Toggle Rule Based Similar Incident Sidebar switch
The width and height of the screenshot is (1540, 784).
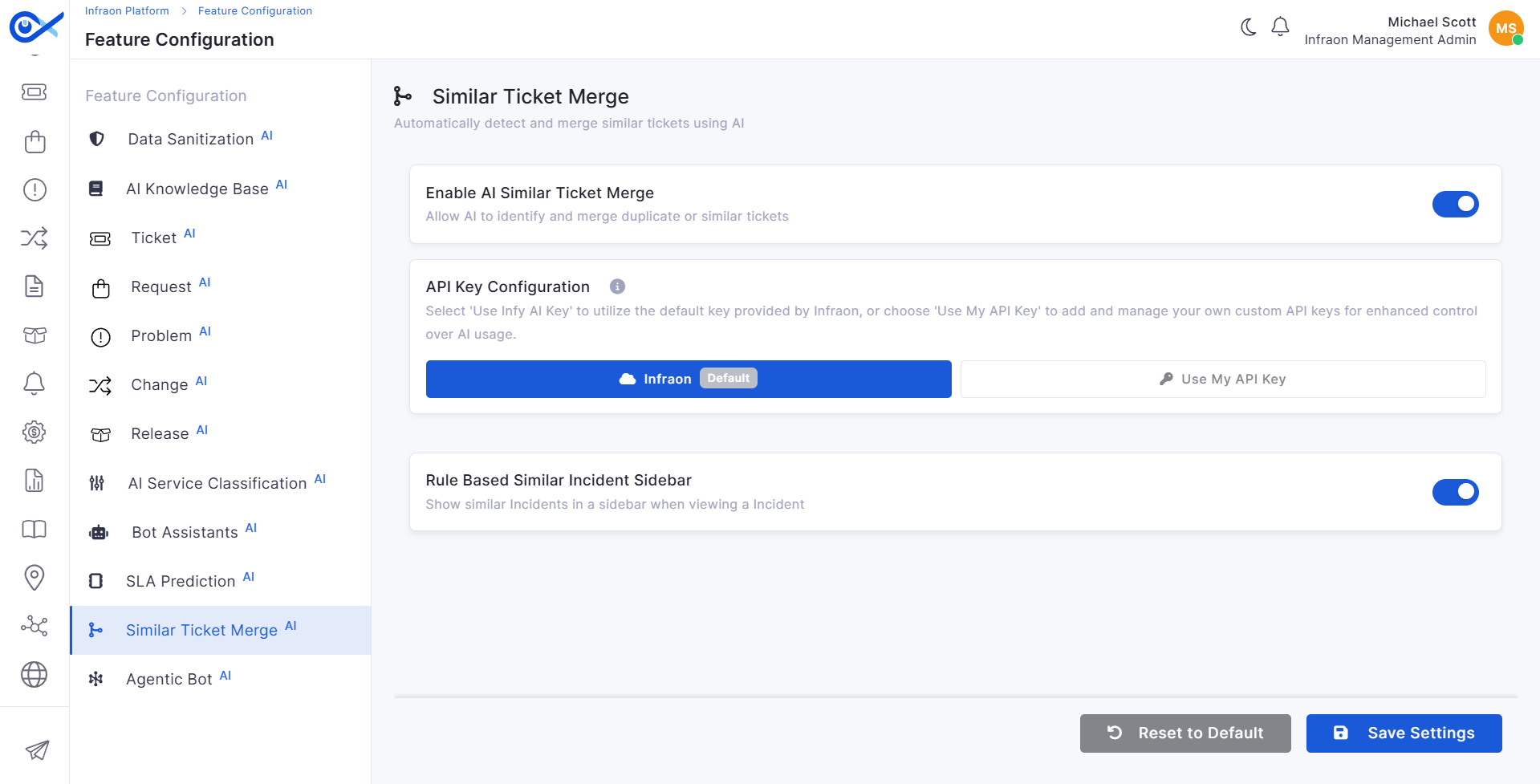(1455, 492)
